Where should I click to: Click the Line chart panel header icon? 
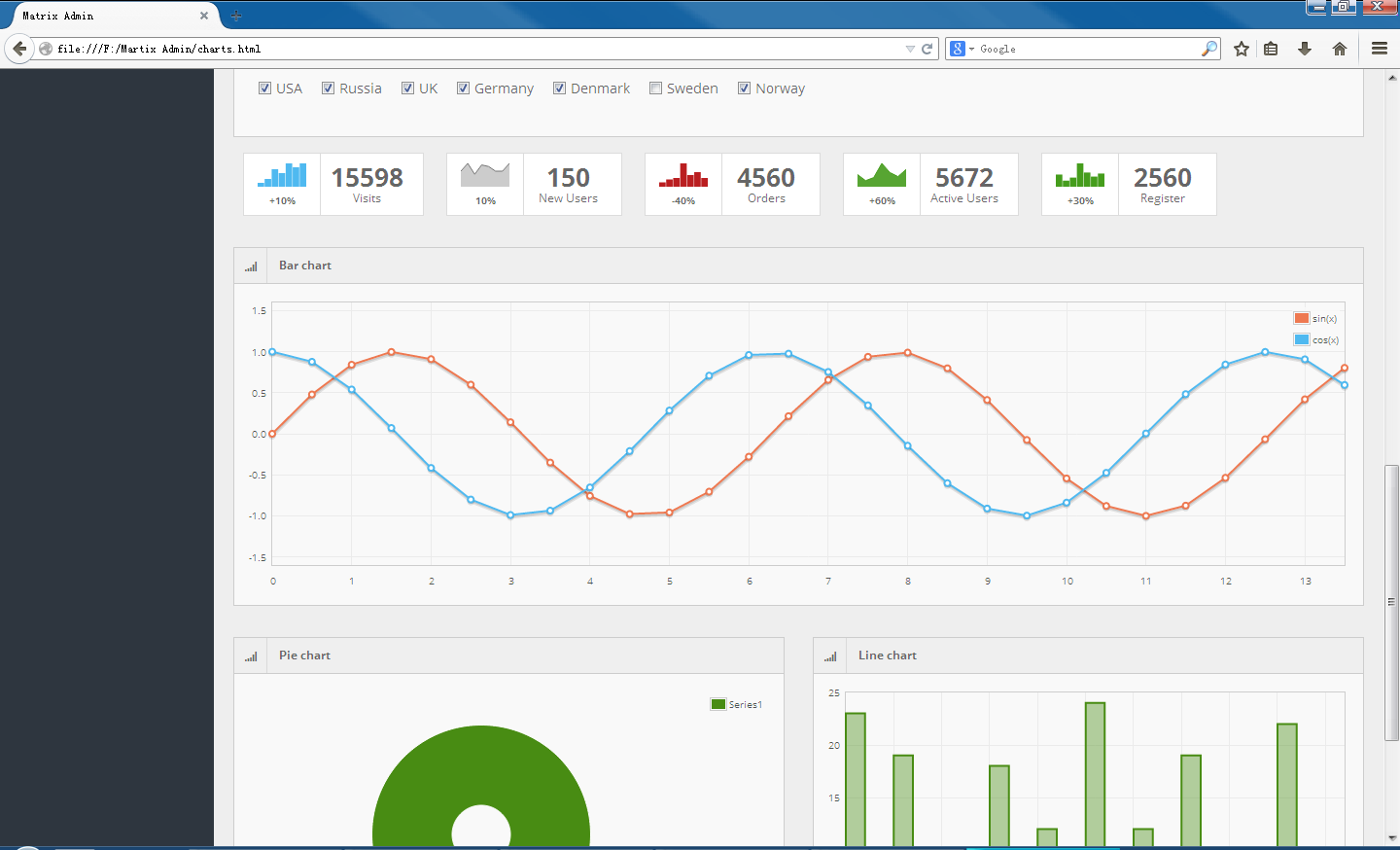tap(830, 656)
